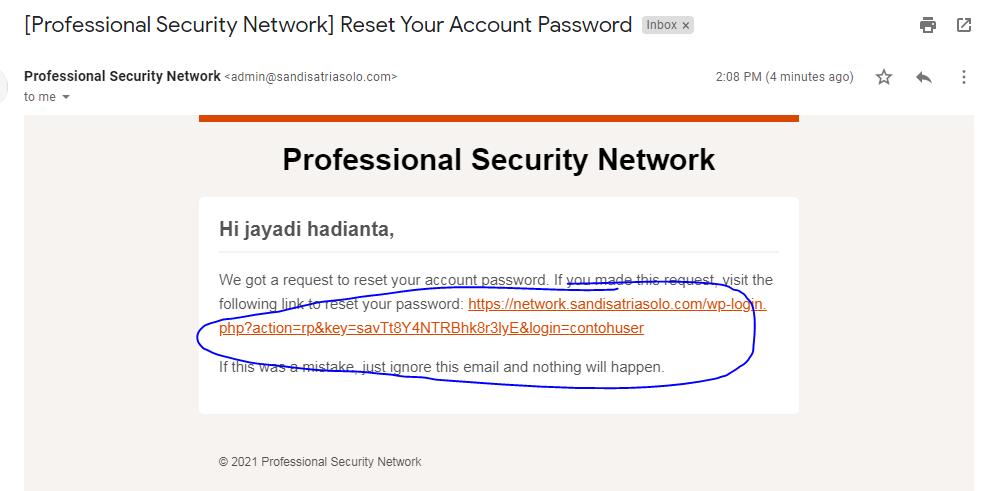Screen dimensions: 981x491
Task: Click the "If this was a mistake" sentence
Action: [x=441, y=367]
